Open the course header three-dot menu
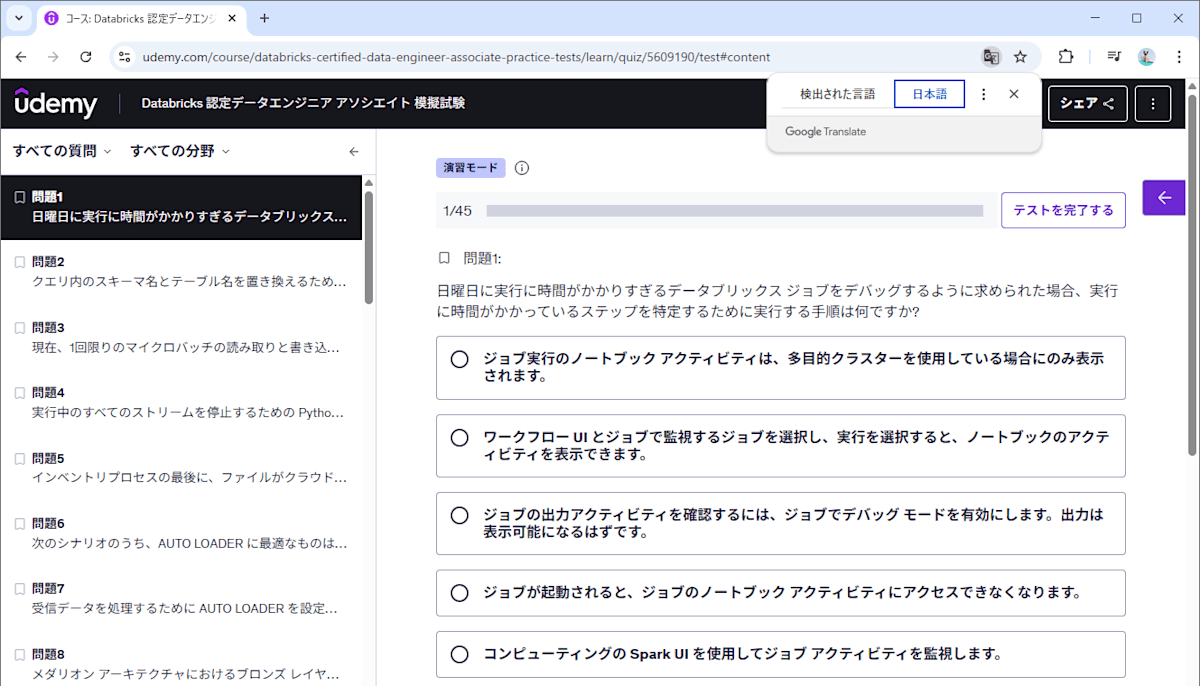This screenshot has height=686, width=1200. [1153, 104]
